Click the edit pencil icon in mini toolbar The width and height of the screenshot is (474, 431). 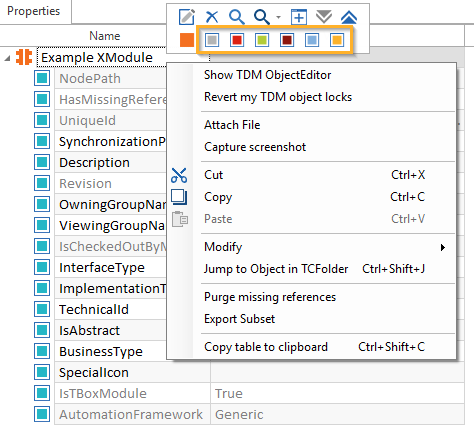tap(187, 17)
